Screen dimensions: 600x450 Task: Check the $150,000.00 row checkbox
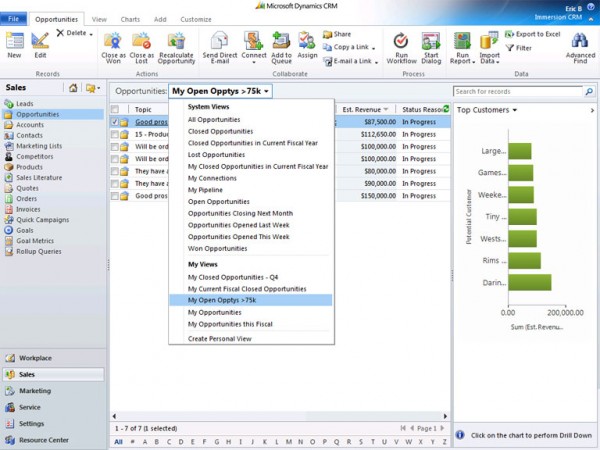pyautogui.click(x=115, y=196)
